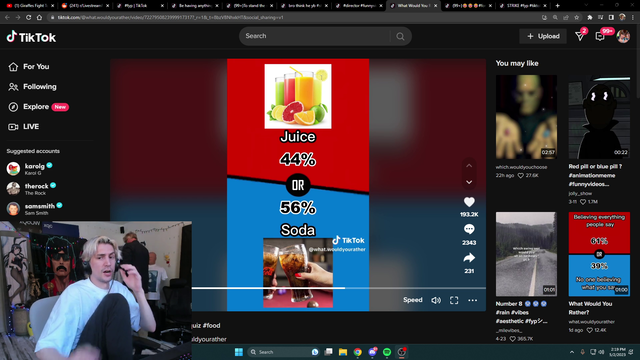Viewport: 640px width, 360px height.
Task: Open comments on the video
Action: click(469, 229)
